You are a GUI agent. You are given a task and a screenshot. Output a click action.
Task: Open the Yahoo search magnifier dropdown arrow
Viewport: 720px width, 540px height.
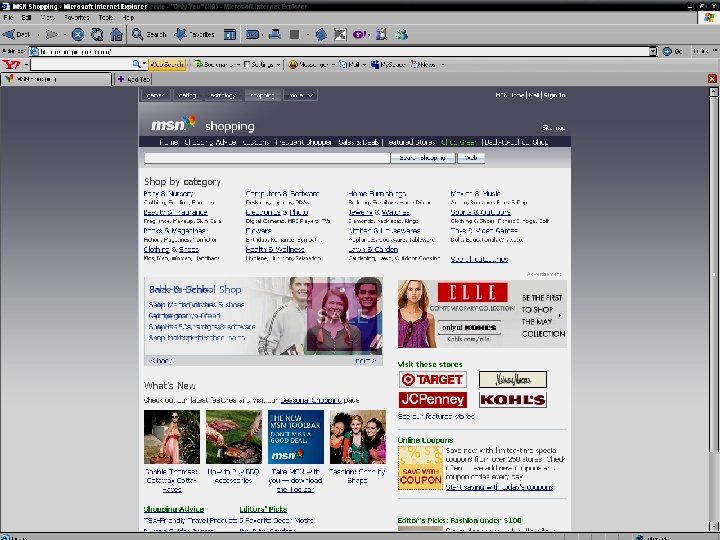click(x=144, y=64)
